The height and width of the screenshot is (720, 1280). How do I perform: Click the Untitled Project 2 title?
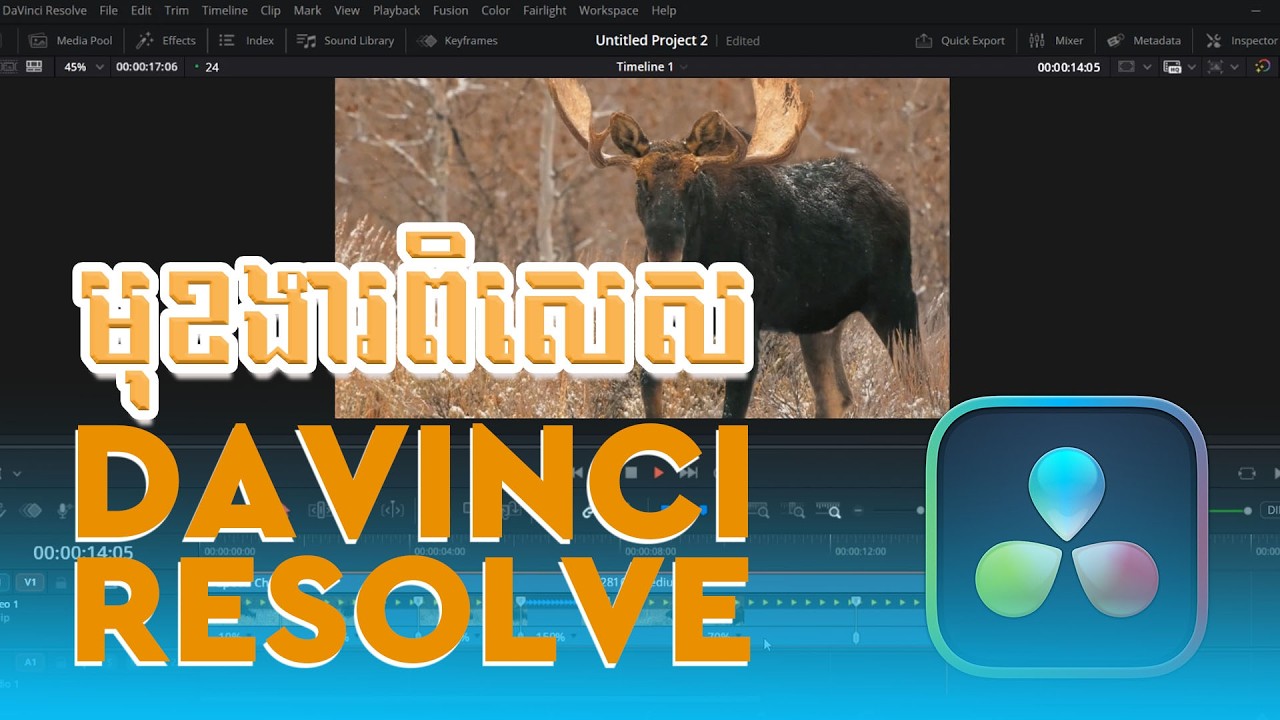coord(651,40)
